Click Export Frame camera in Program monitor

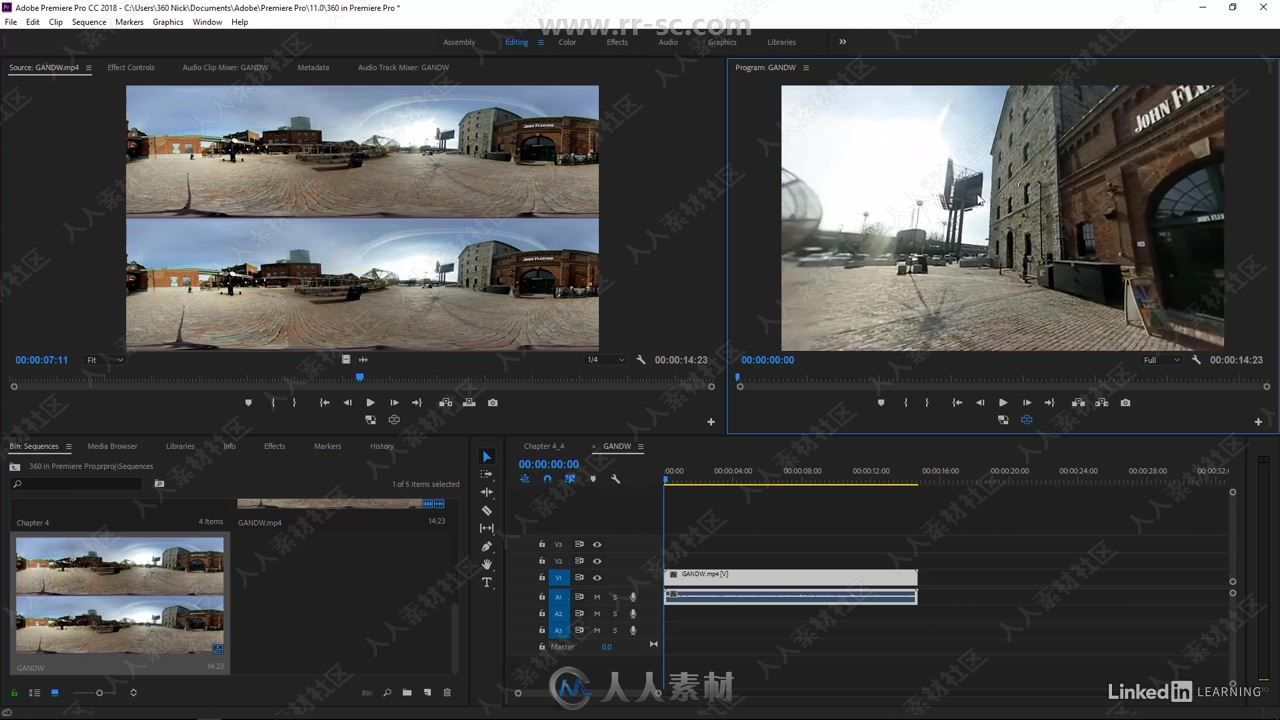coord(1126,403)
